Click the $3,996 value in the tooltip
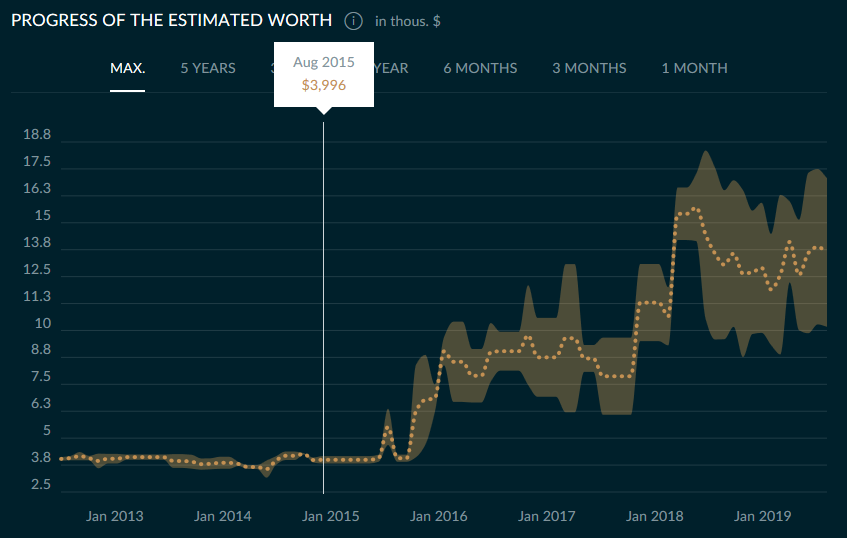Viewport: 847px width, 538px height. click(323, 85)
